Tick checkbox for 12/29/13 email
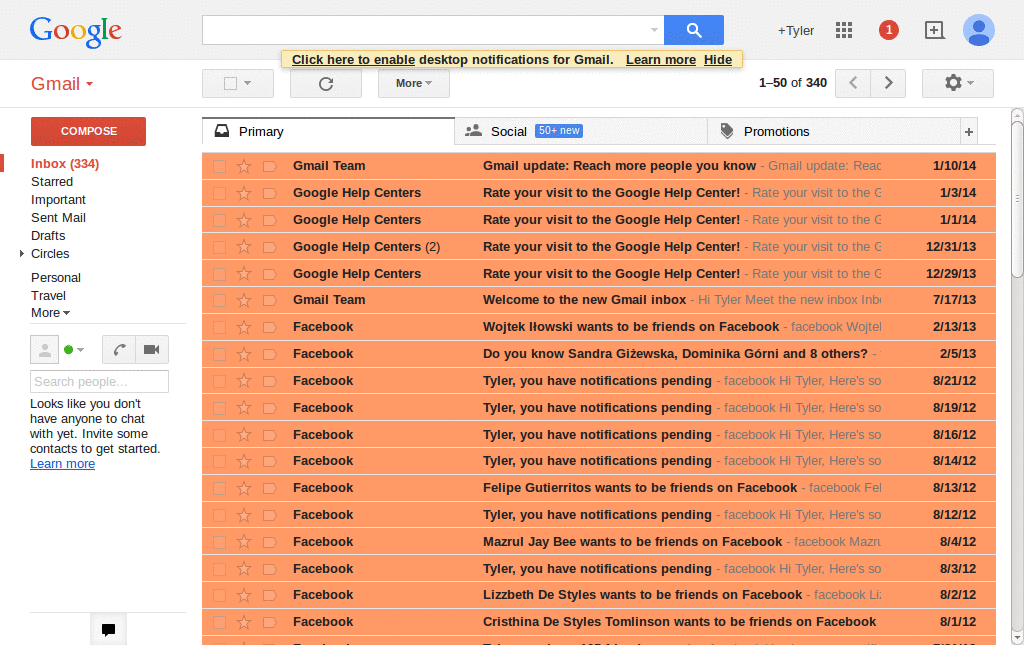Screen dimensions: 1024x645 click(219, 274)
